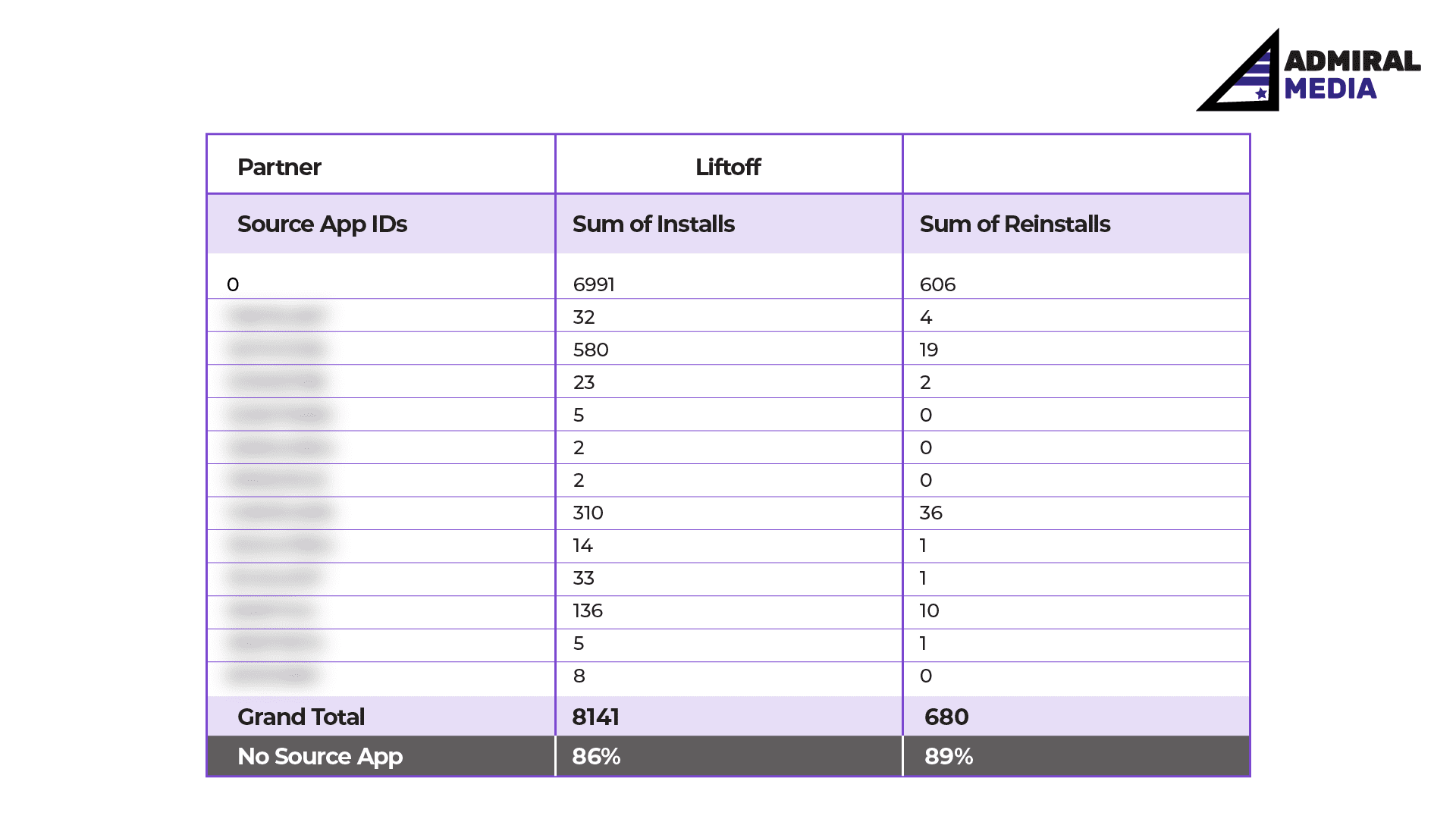Select the installs value 8
Screen dimensions: 1456x819
click(x=579, y=676)
